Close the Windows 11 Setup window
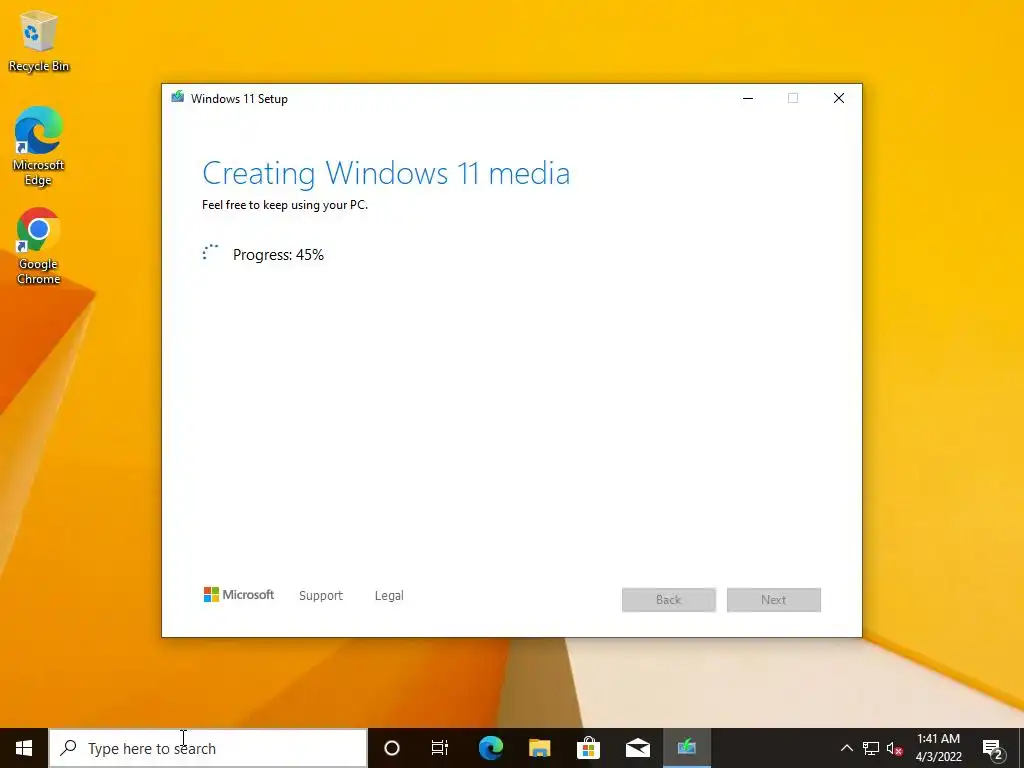The image size is (1024, 768). point(839,98)
